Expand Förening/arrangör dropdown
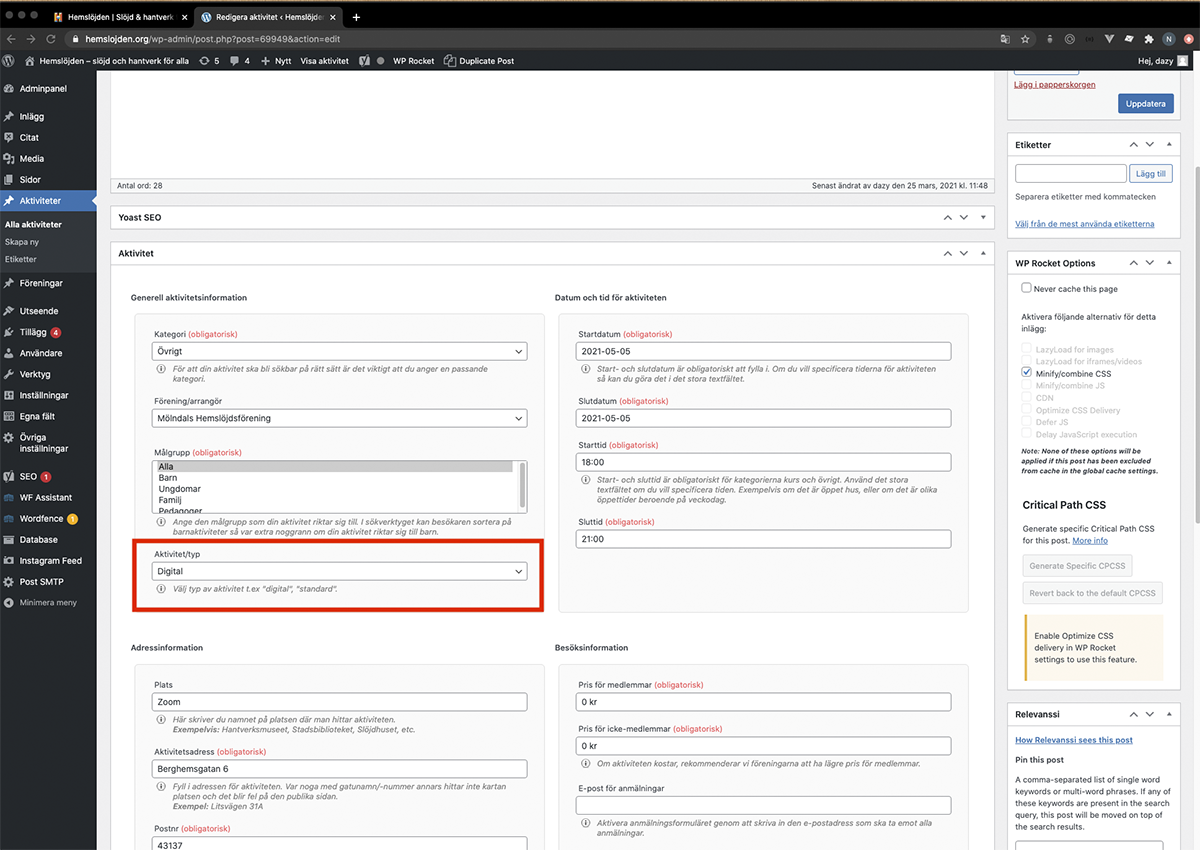 pyautogui.click(x=340, y=418)
